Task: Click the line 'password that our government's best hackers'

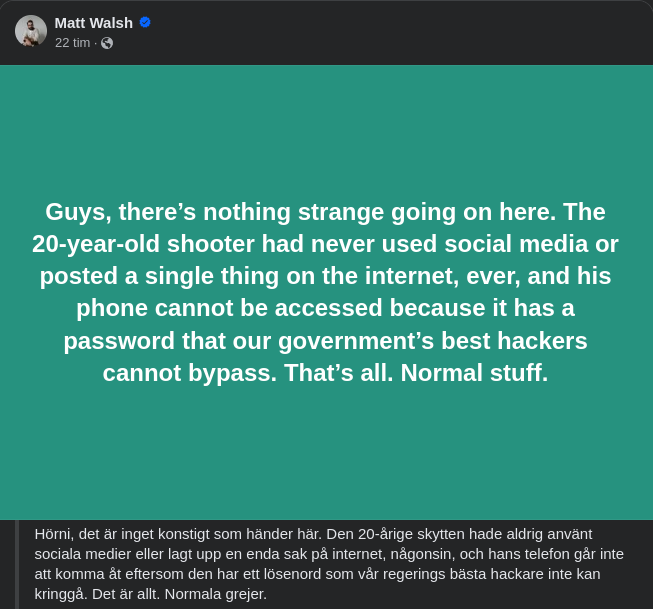Action: tap(326, 341)
